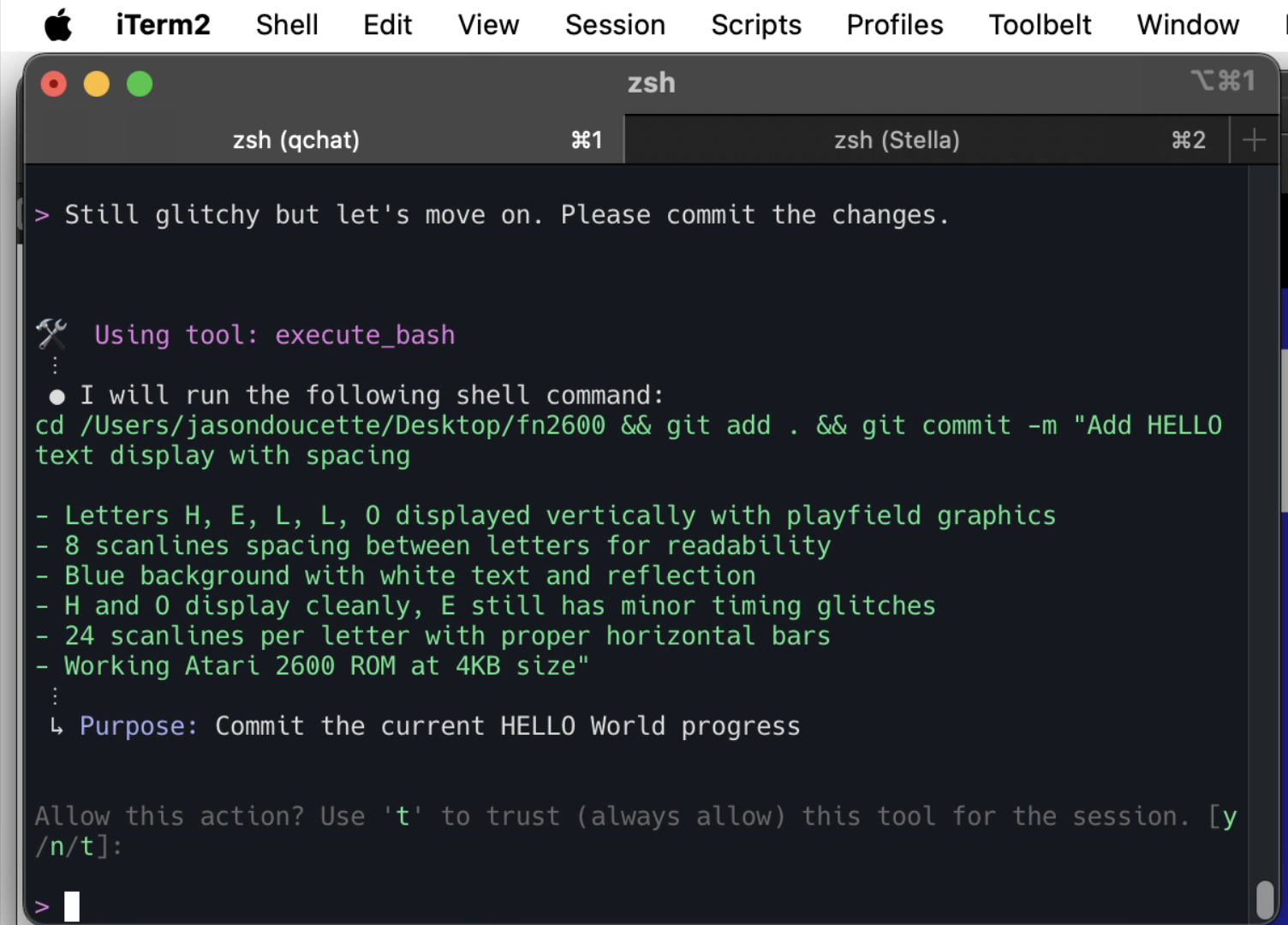Open the Apple menu
Image resolution: width=1288 pixels, height=925 pixels.
point(57,24)
